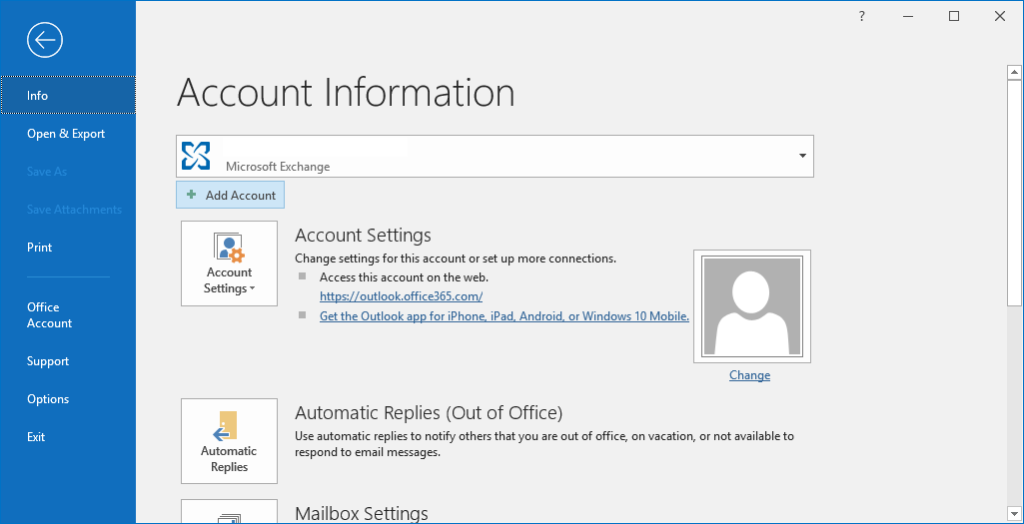Minimize the Outlook window
1024x524 pixels.
(x=908, y=17)
